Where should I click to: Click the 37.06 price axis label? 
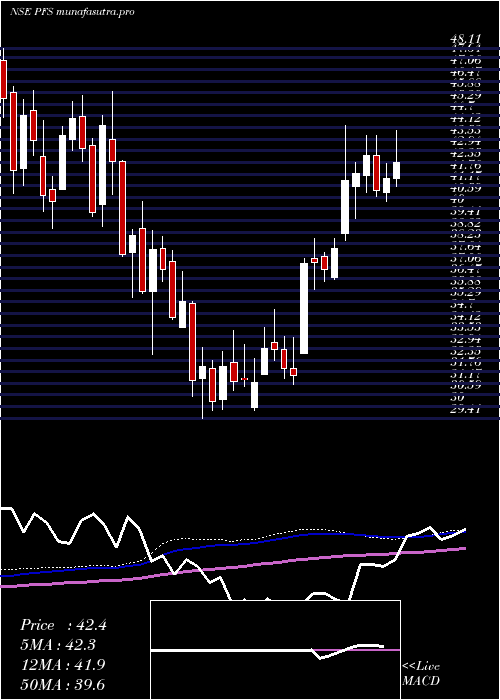pos(465,259)
